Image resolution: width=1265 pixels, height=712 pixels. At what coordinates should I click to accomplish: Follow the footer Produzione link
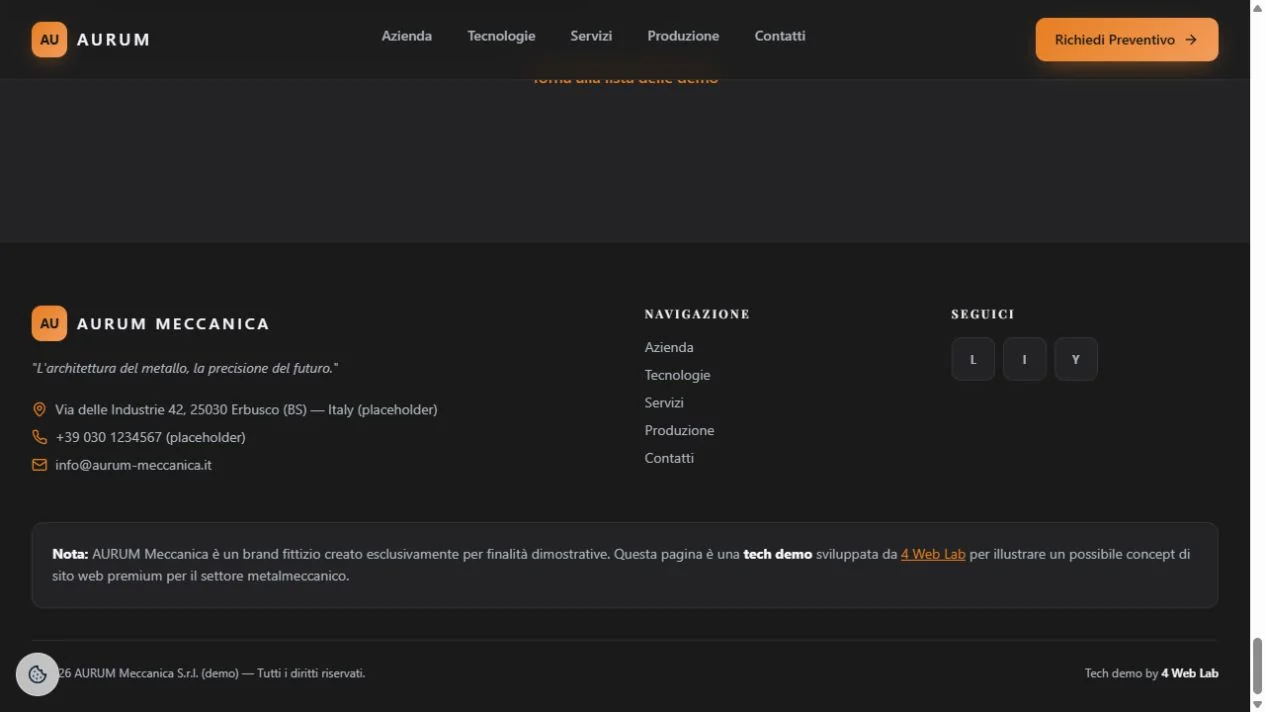(x=680, y=431)
